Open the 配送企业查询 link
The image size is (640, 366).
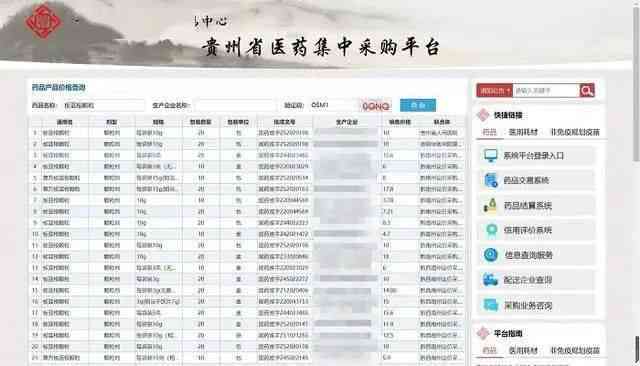pyautogui.click(x=528, y=280)
